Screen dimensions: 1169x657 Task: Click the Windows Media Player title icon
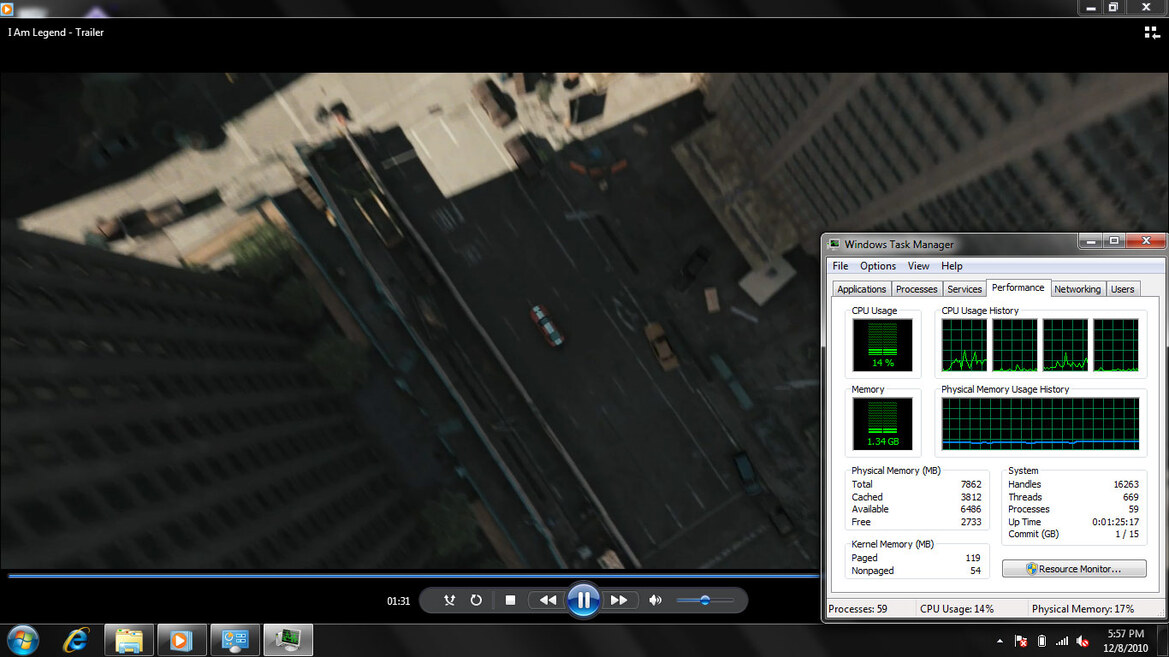point(7,8)
